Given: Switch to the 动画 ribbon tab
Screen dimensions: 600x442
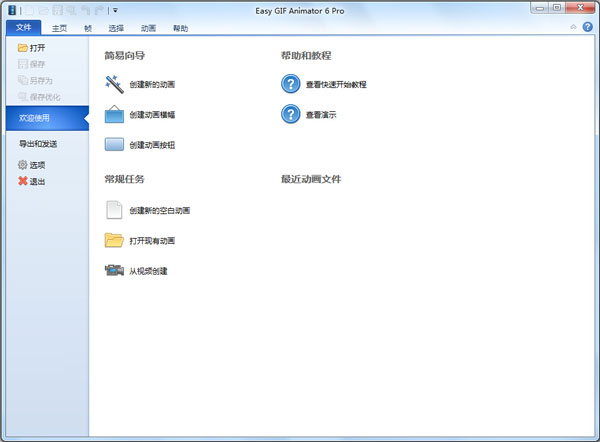Looking at the screenshot, I should tap(148, 28).
